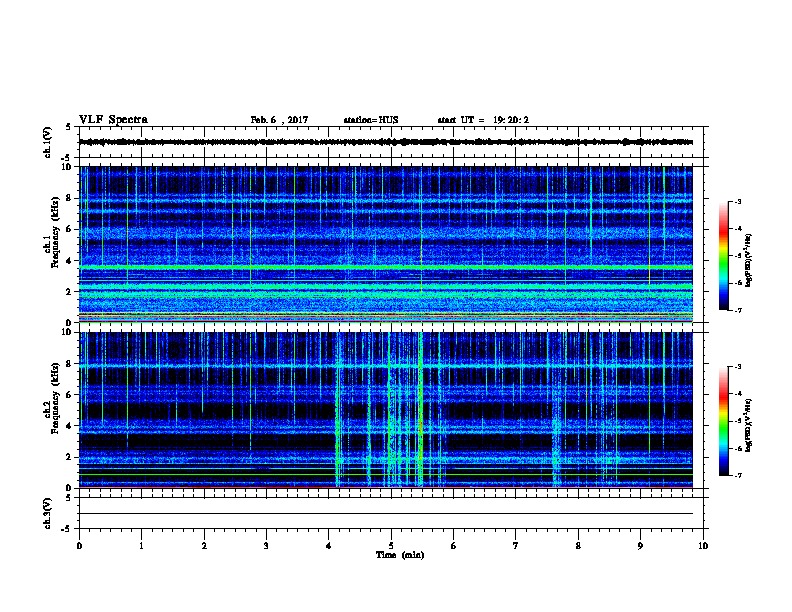Click the "VLF Spectra" plot title
The image size is (792, 612).
tap(113, 120)
